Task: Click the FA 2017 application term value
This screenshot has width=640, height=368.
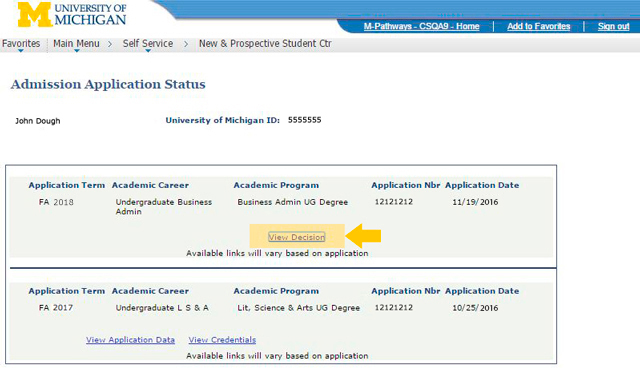Action: pos(56,308)
